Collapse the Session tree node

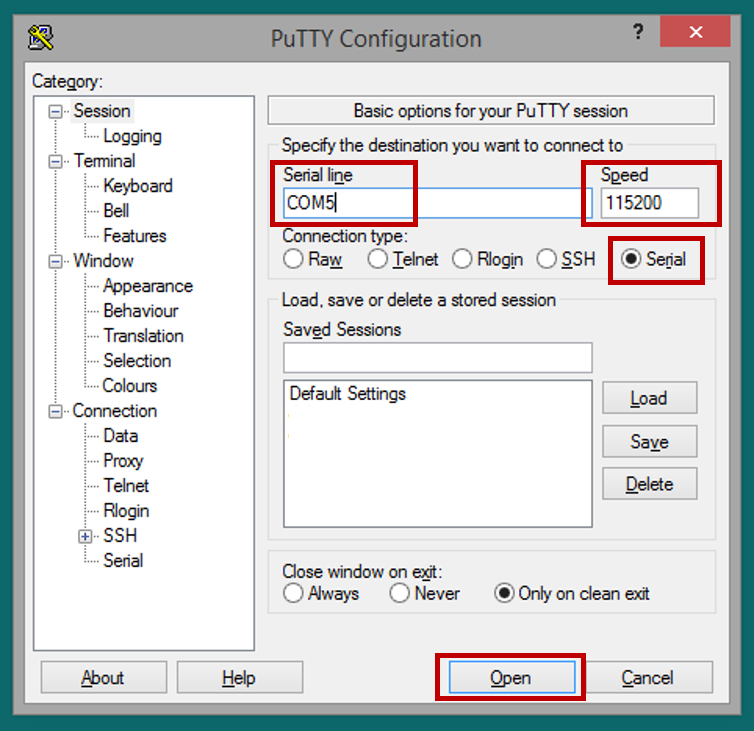click(x=55, y=112)
